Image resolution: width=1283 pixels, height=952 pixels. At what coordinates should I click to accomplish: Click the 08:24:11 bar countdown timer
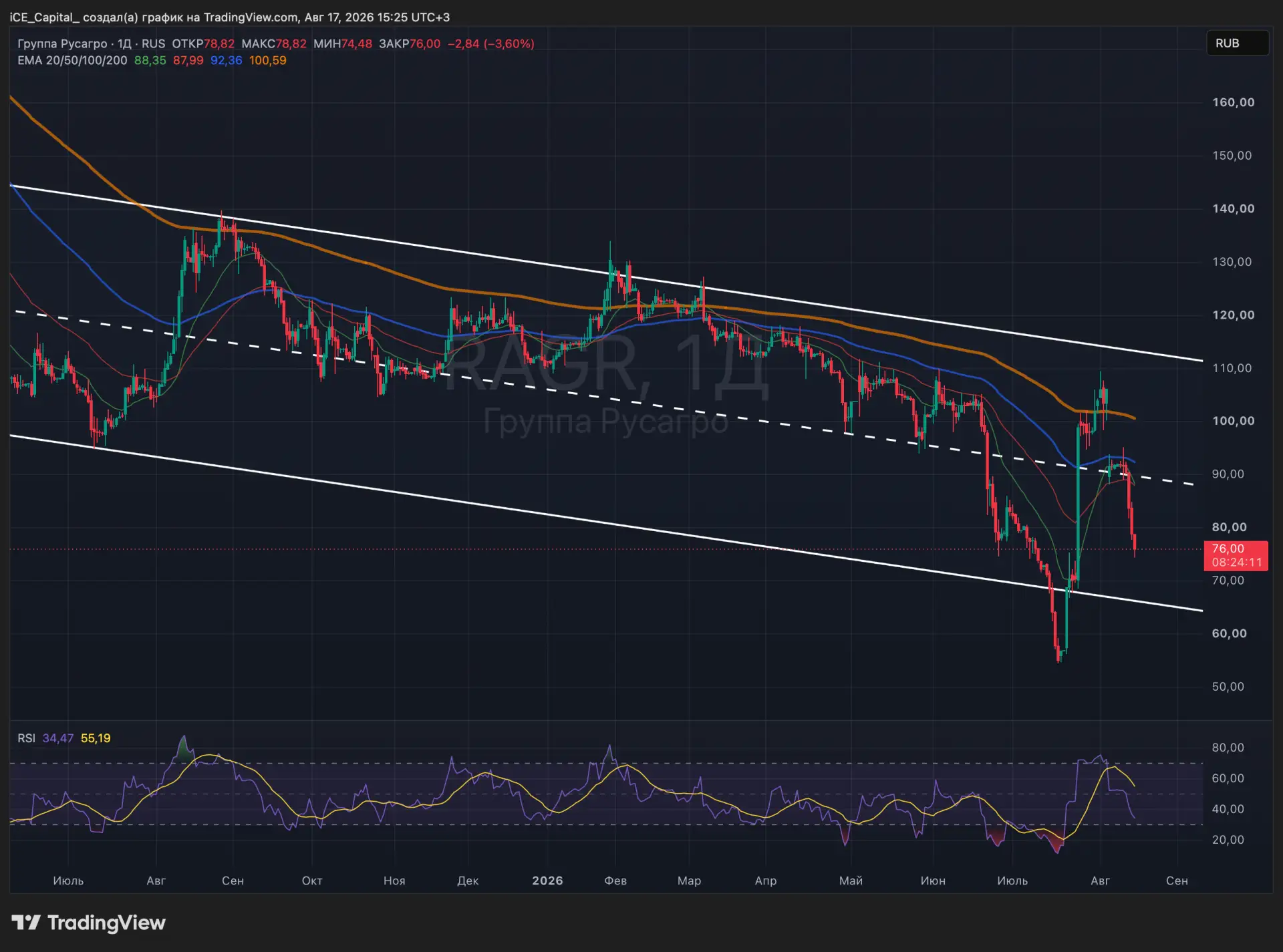point(1237,563)
